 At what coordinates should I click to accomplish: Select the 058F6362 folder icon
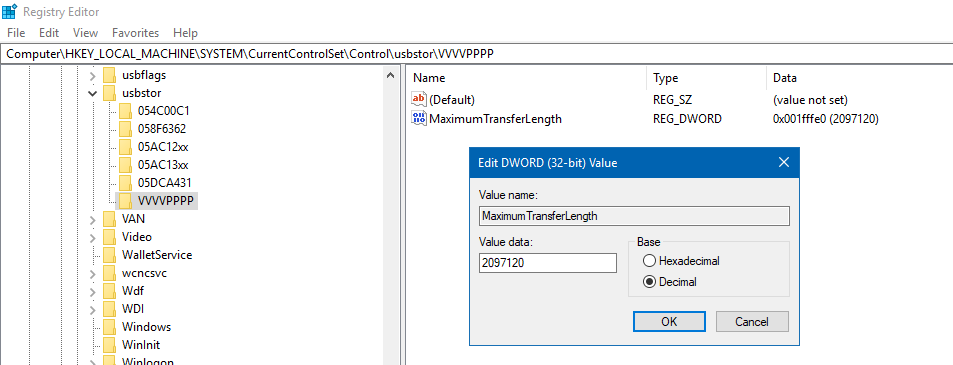pos(125,129)
